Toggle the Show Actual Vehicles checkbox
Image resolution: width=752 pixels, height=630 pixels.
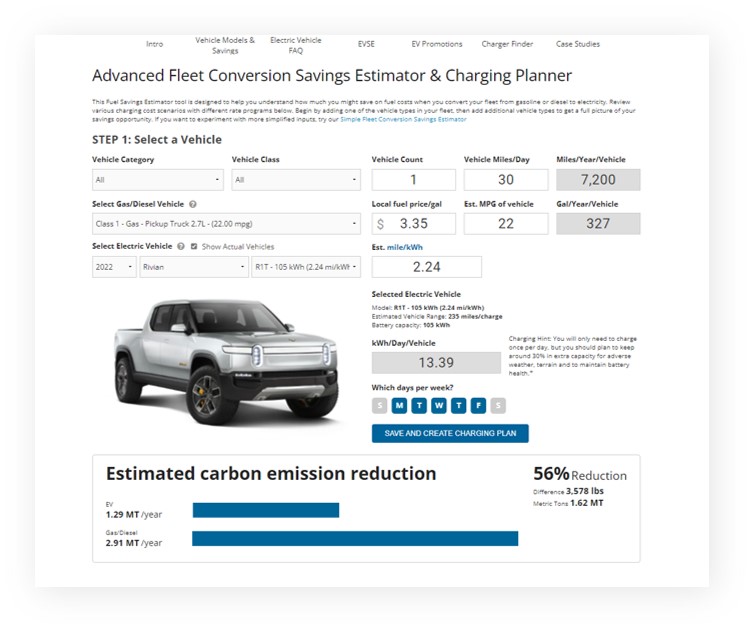(x=194, y=246)
